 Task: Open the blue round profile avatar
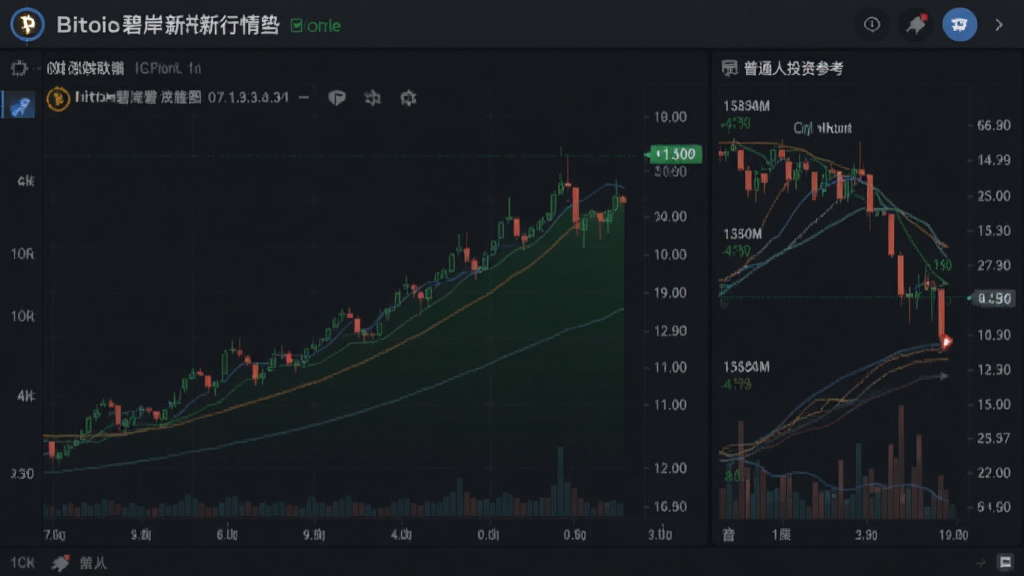959,25
